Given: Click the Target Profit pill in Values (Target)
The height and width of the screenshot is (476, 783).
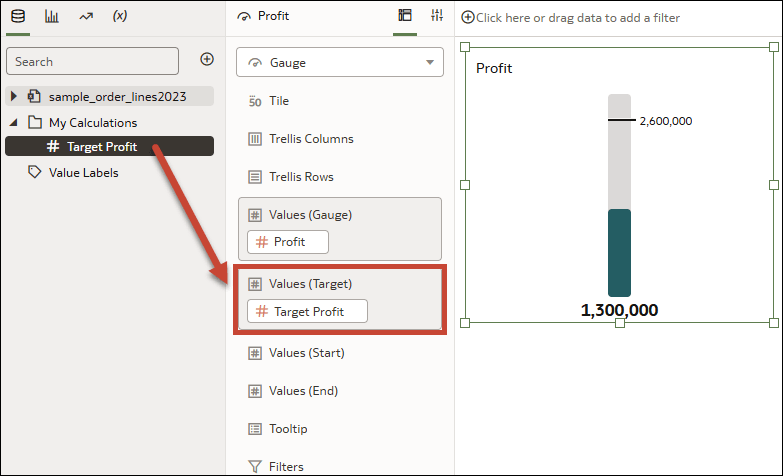Looking at the screenshot, I should (308, 311).
